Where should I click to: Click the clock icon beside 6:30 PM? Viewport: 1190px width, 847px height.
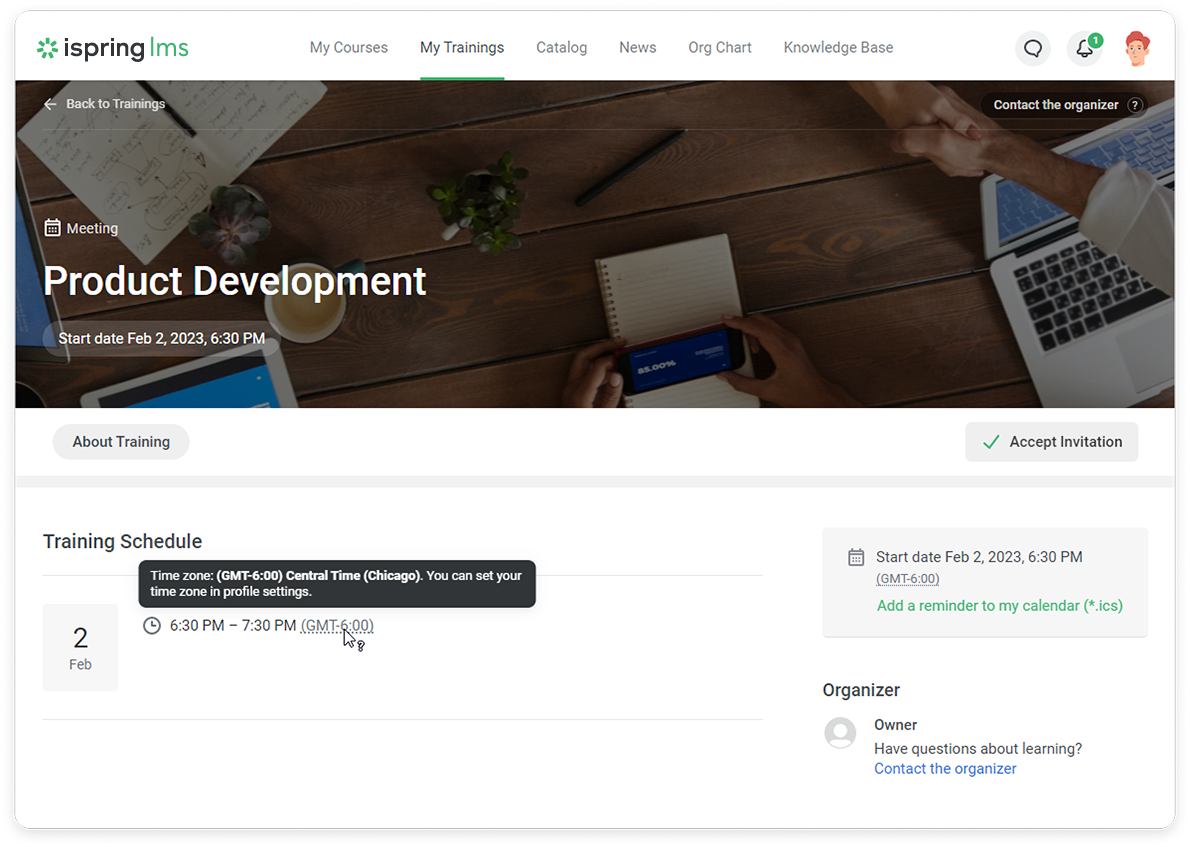[152, 626]
